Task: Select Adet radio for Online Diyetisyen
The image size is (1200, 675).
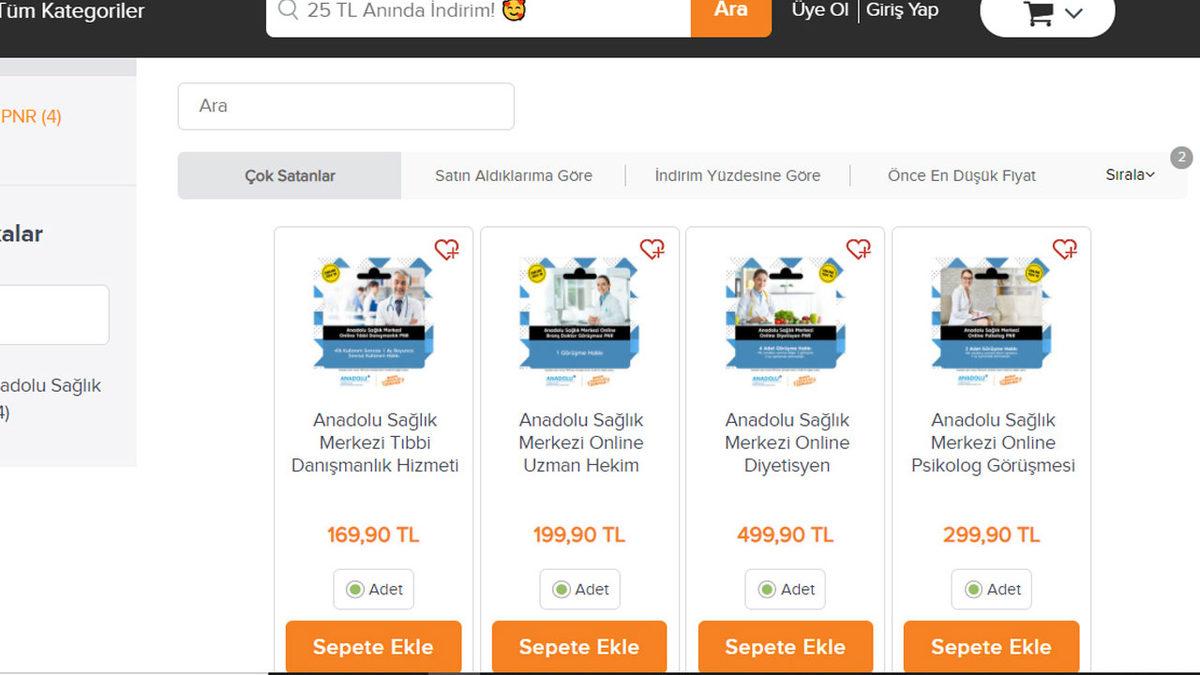Action: [767, 590]
